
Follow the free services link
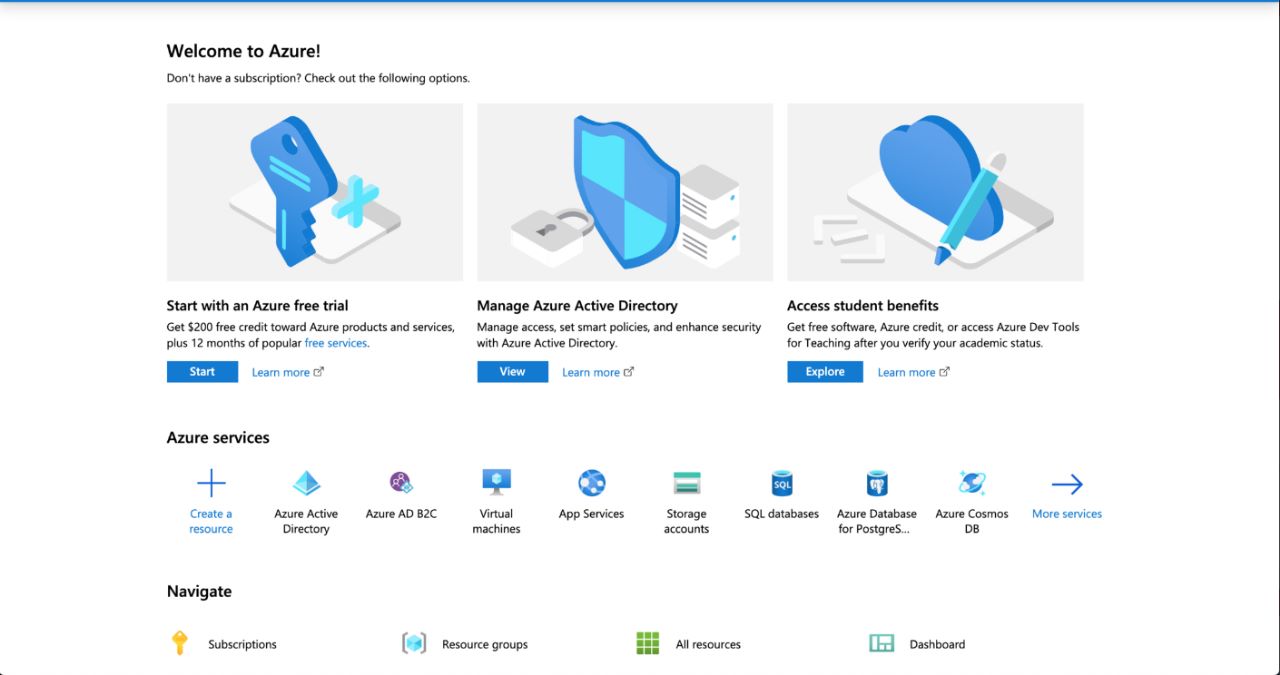pyautogui.click(x=336, y=343)
